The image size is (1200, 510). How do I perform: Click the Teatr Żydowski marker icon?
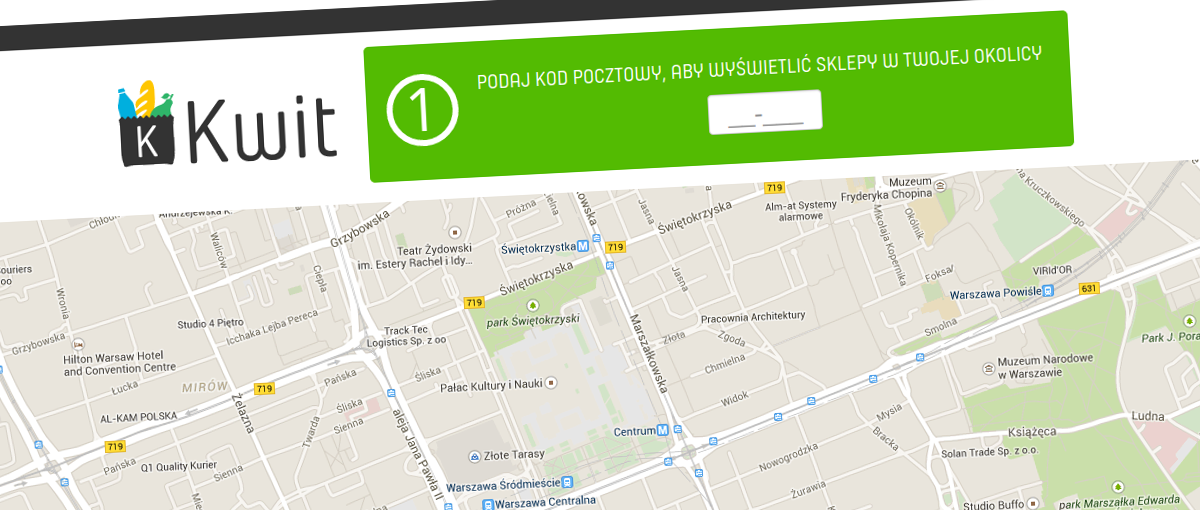456,231
